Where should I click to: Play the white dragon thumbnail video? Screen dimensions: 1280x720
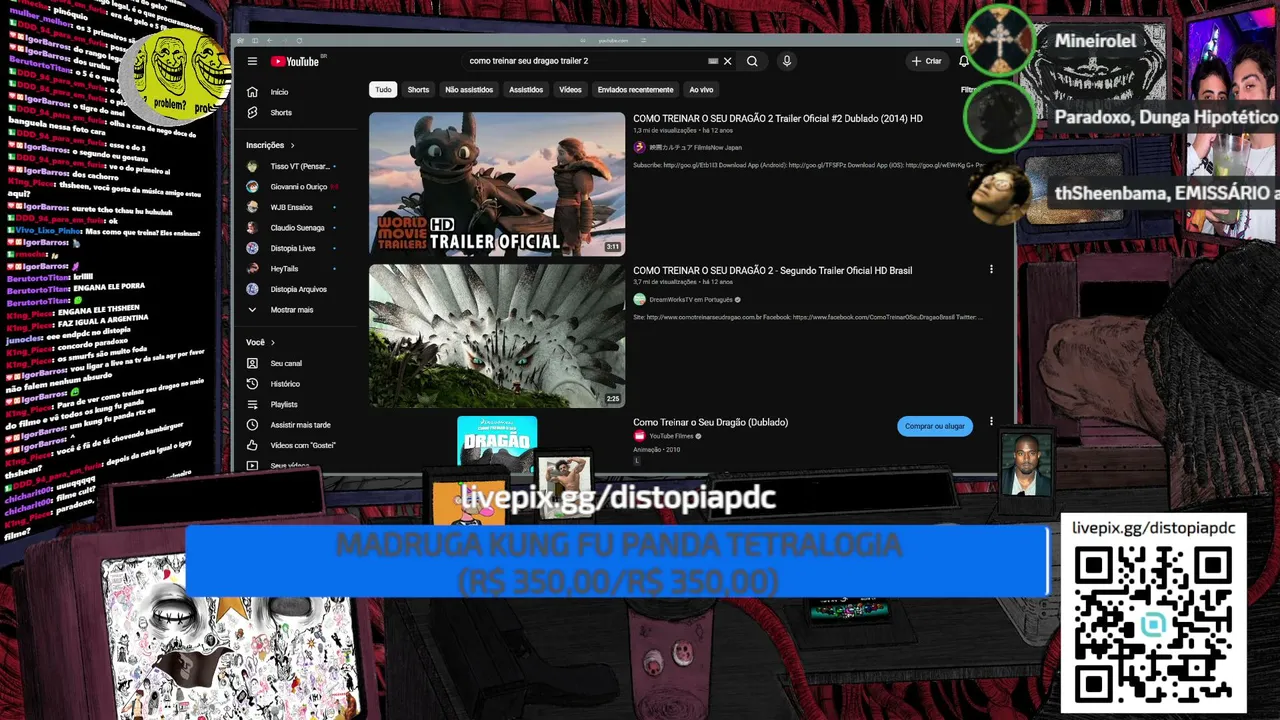tap(497, 336)
